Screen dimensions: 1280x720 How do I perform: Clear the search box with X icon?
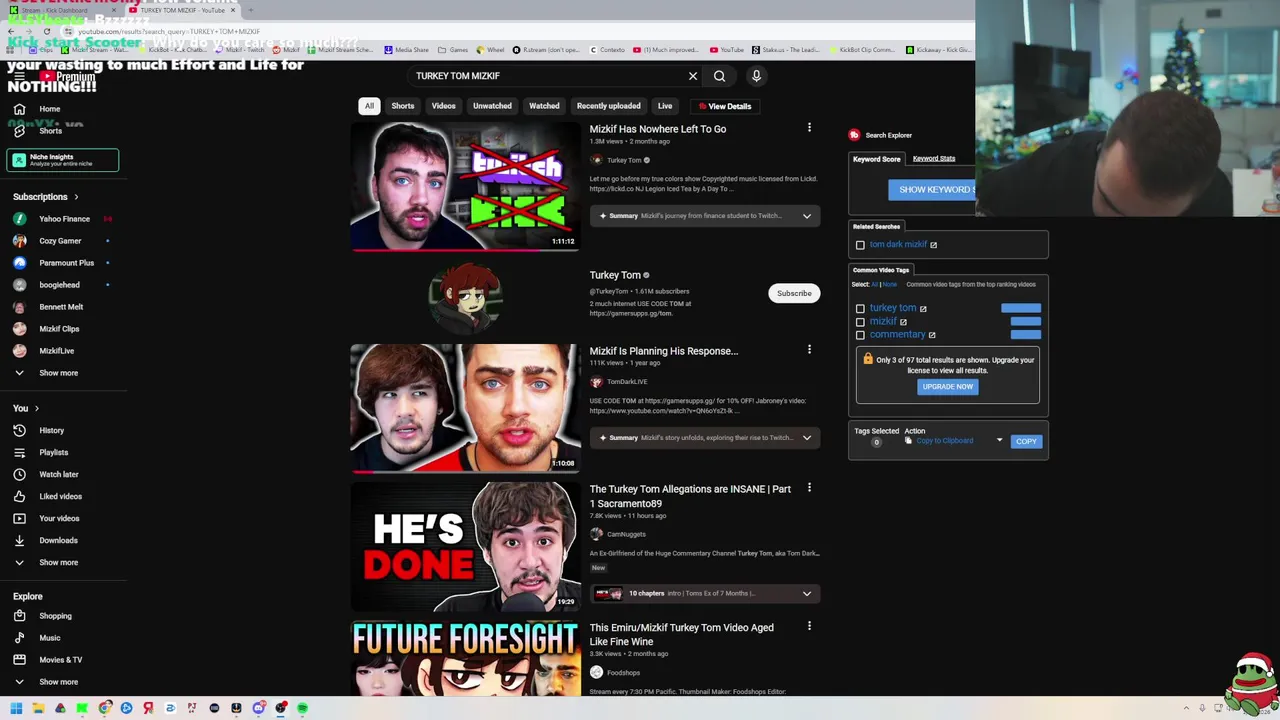pyautogui.click(x=693, y=76)
